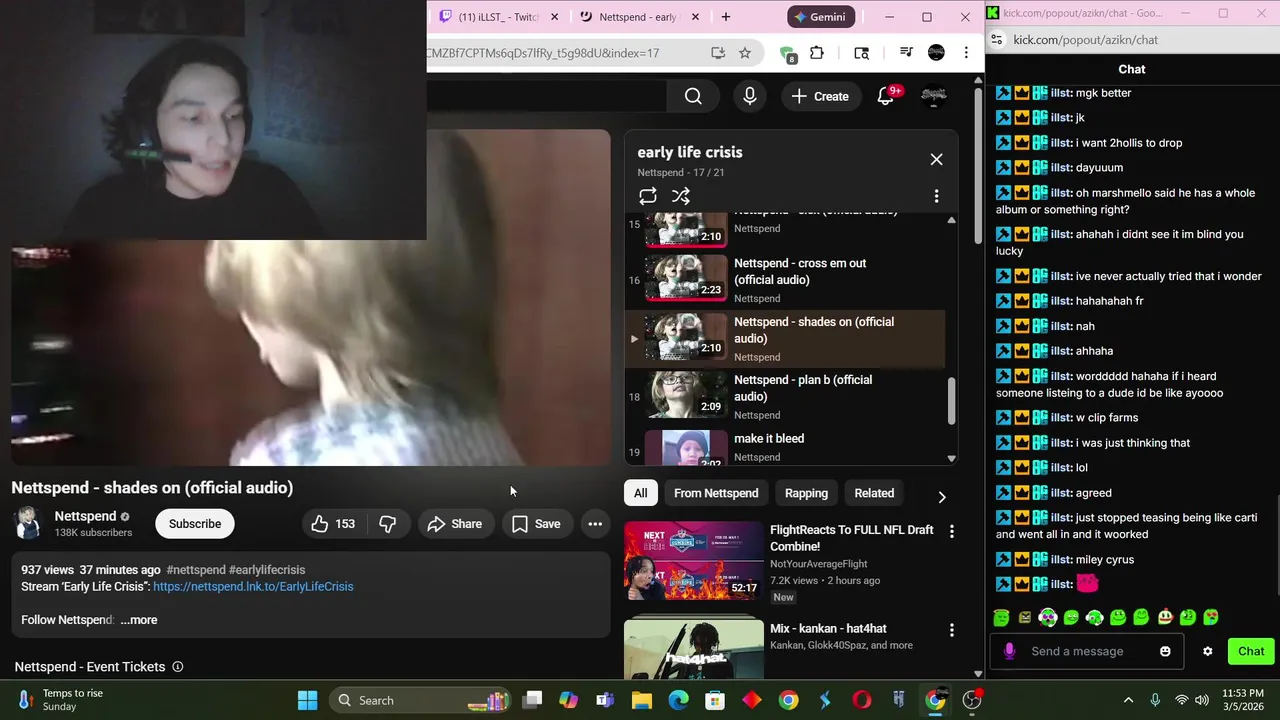
Task: Toggle shuffle playlist
Action: coord(681,196)
